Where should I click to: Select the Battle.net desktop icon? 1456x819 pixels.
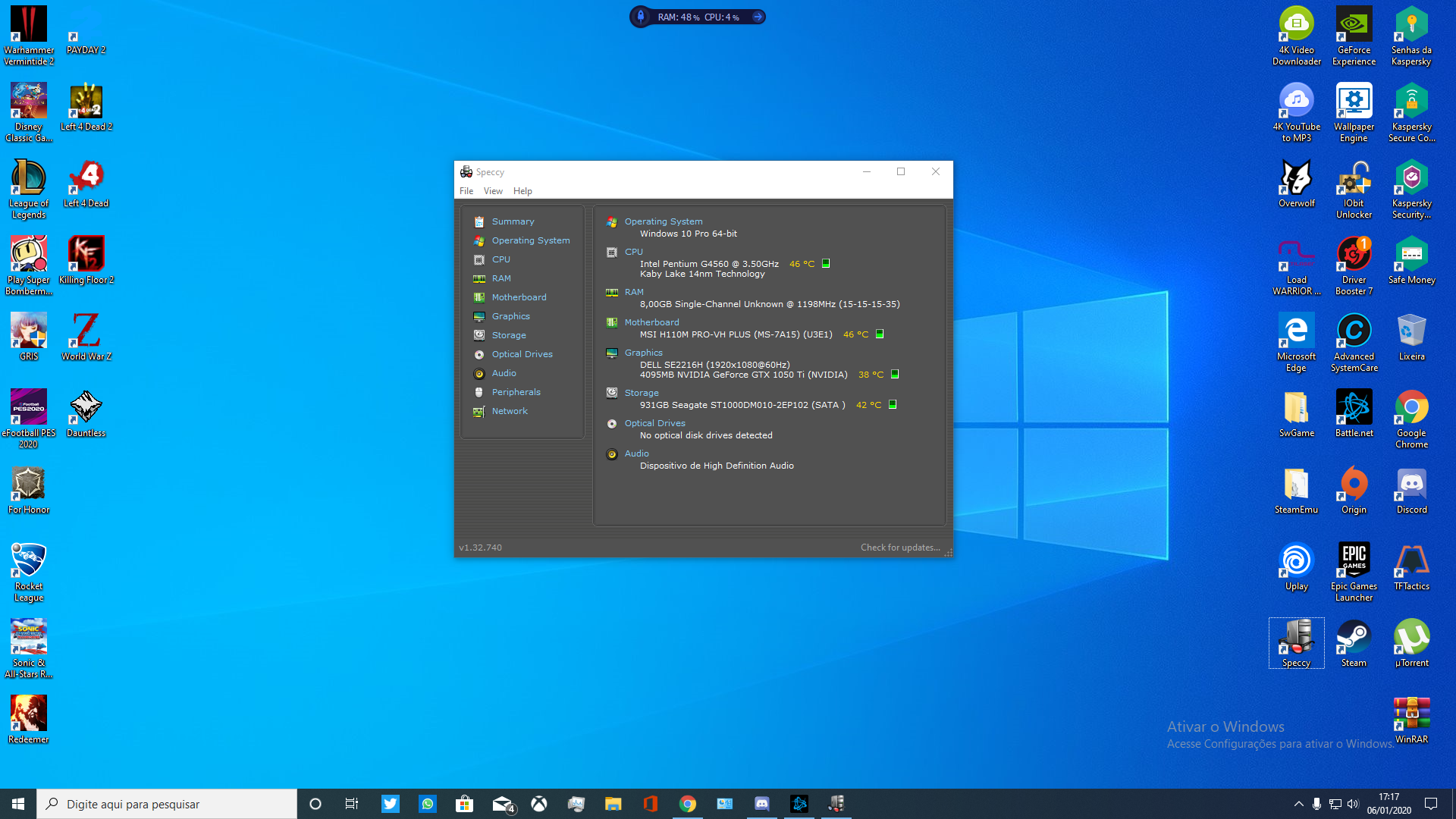[x=1354, y=413]
